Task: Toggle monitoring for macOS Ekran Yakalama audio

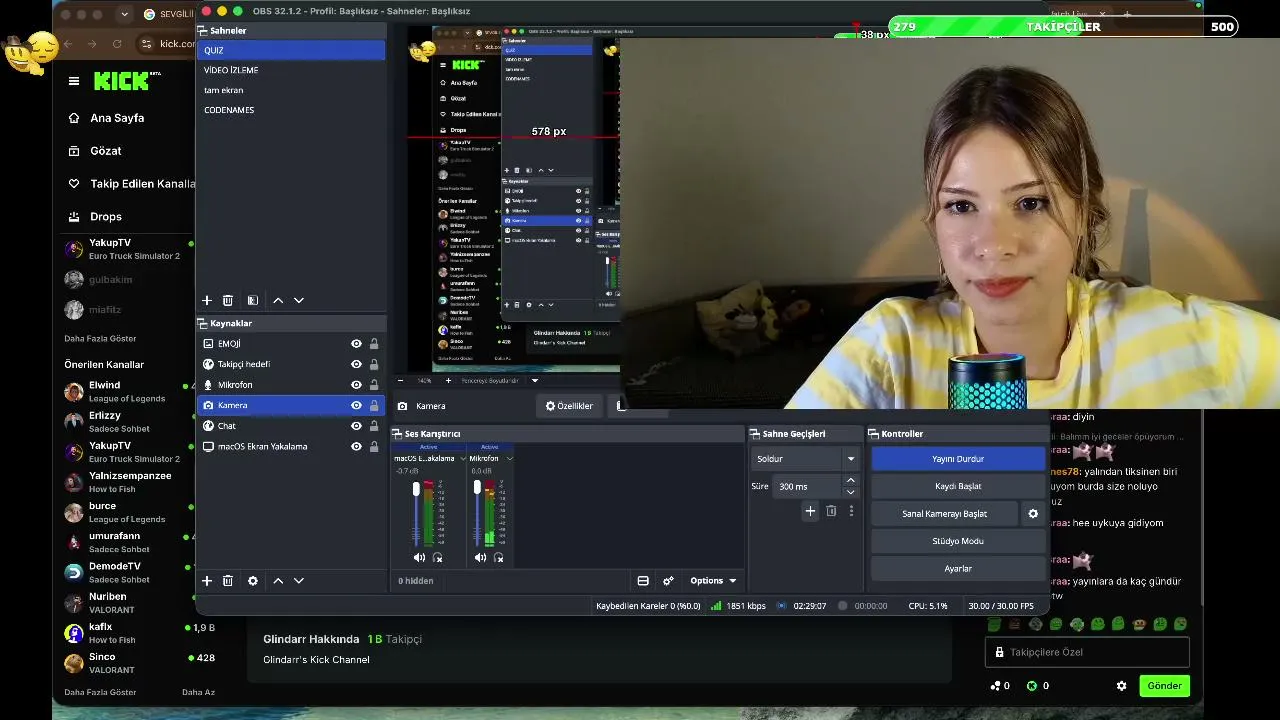Action: click(437, 558)
